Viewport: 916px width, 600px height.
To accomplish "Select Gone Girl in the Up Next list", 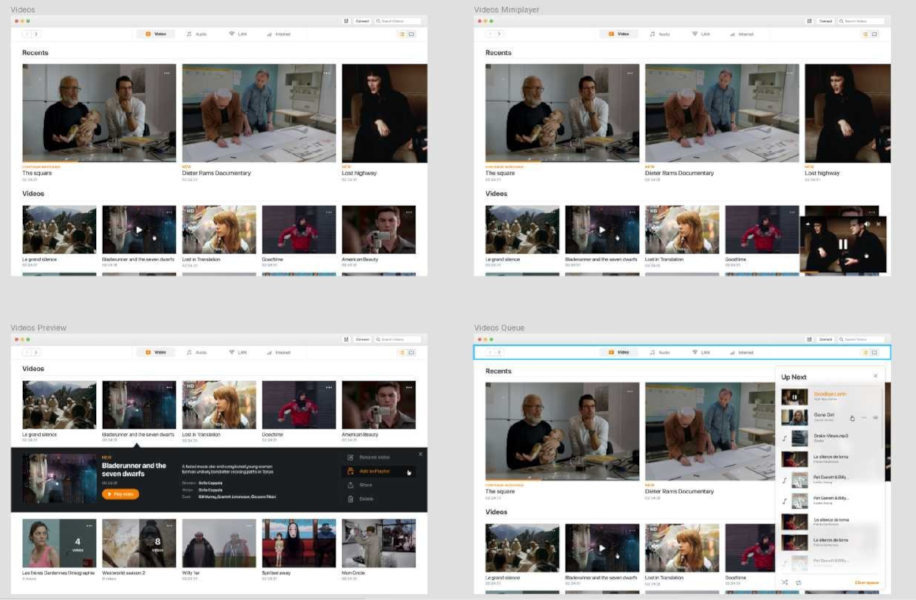I will pyautogui.click(x=831, y=417).
